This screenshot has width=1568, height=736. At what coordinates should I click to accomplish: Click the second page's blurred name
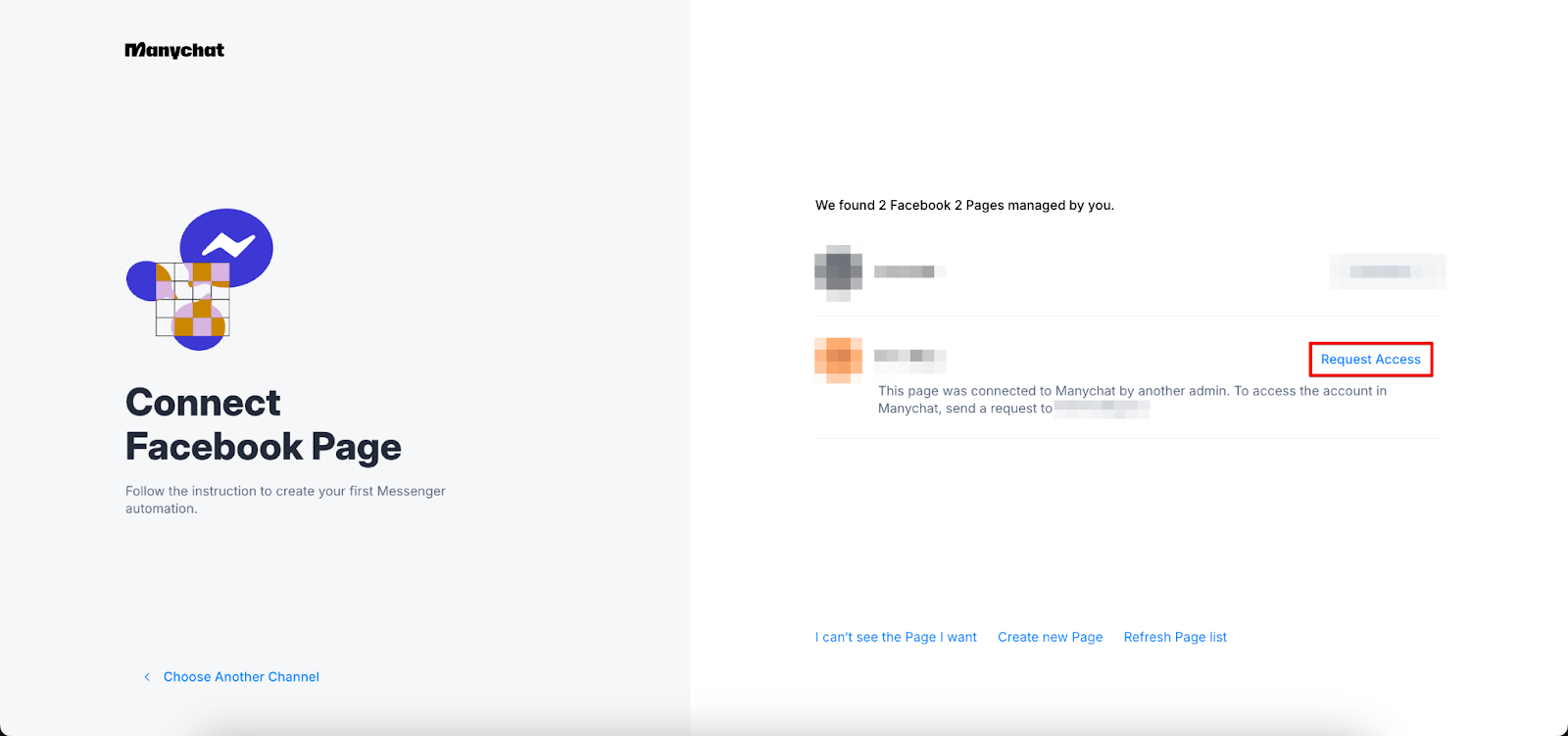pyautogui.click(x=907, y=357)
